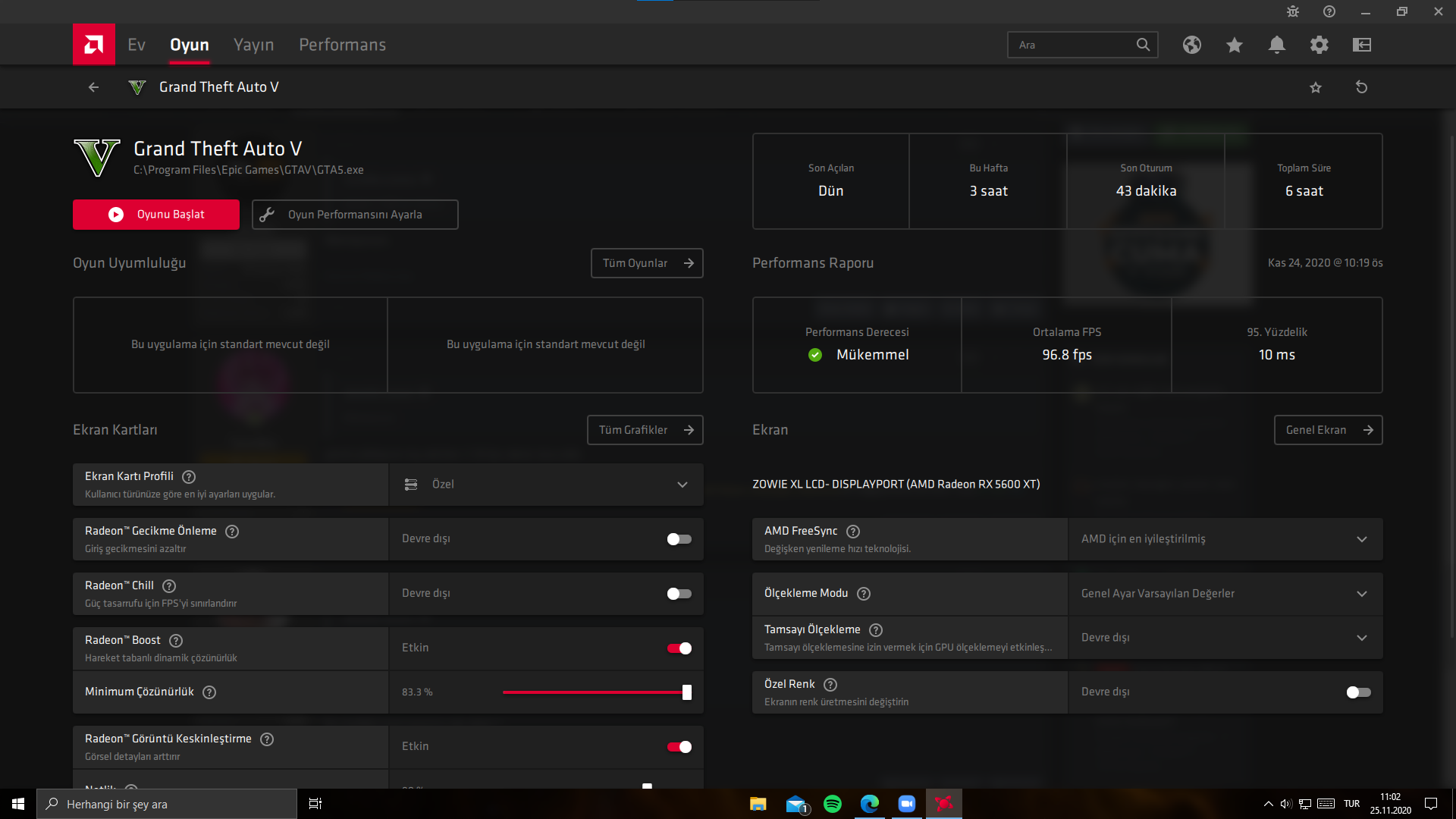Screen dimensions: 1456x819
Task: Show help for Tamsayı Ölçekleme
Action: click(876, 630)
